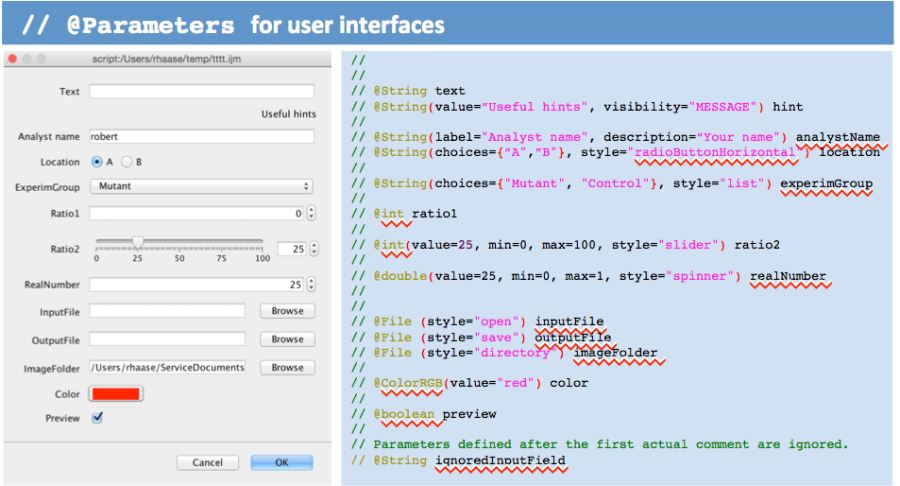Click the red close window button
The width and height of the screenshot is (900, 486).
11,59
